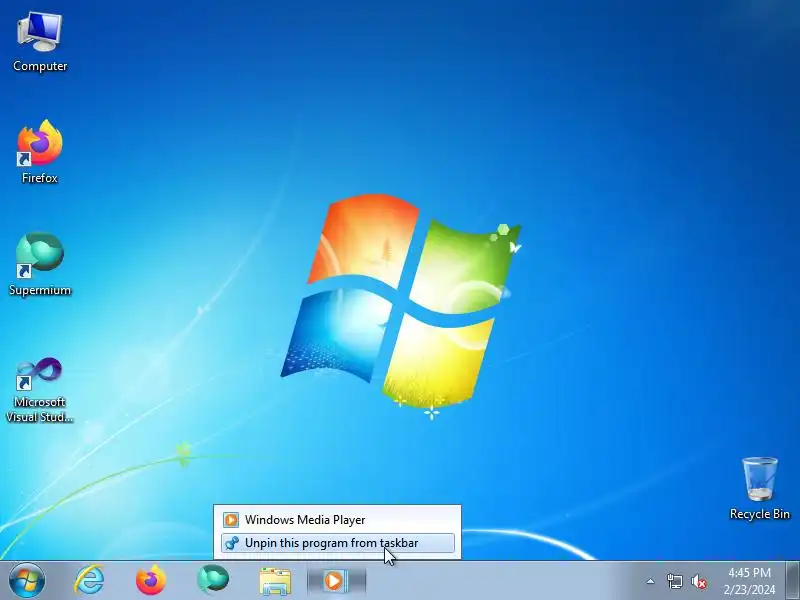Screen dimensions: 800x600
Task: Click the Computer icon label text
Action: coord(40,66)
